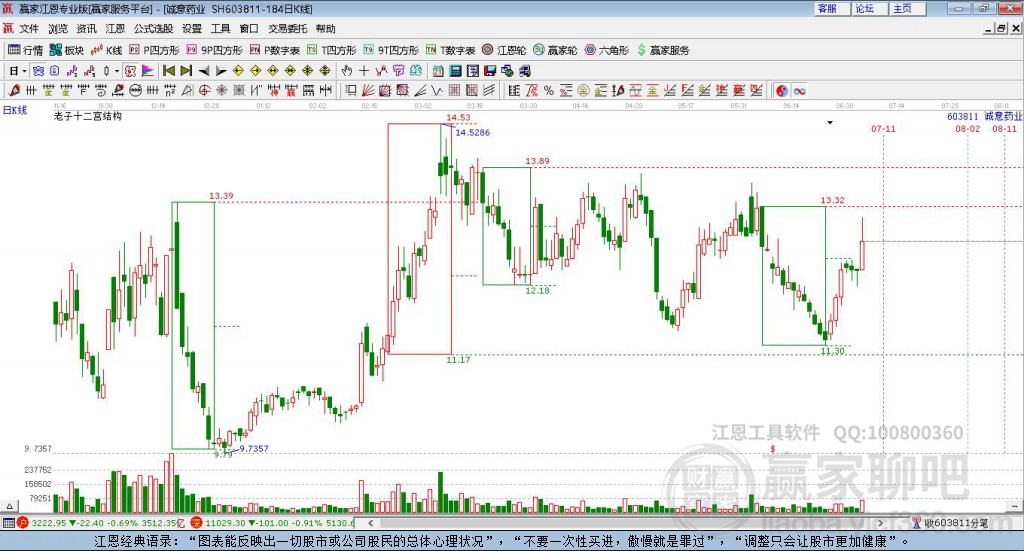Open the 公式选股 menu
This screenshot has width=1024, height=551.
[x=153, y=29]
